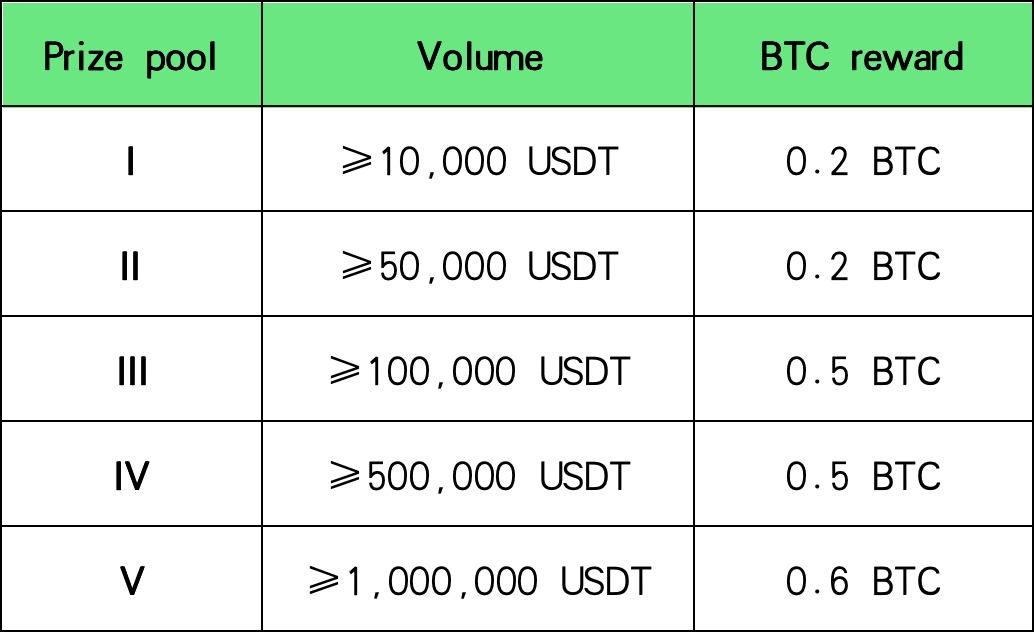Select the ≥50,000 USDT volume cell

coord(479,267)
